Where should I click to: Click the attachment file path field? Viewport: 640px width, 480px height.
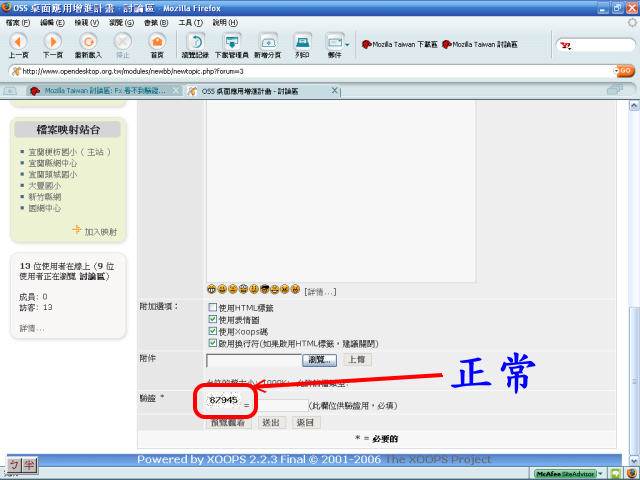pyautogui.click(x=254, y=360)
